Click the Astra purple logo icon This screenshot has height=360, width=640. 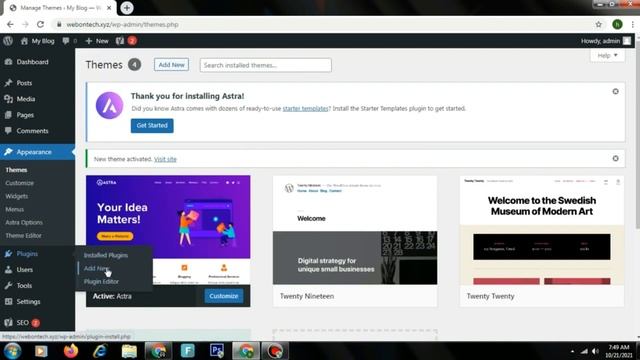pos(109,105)
